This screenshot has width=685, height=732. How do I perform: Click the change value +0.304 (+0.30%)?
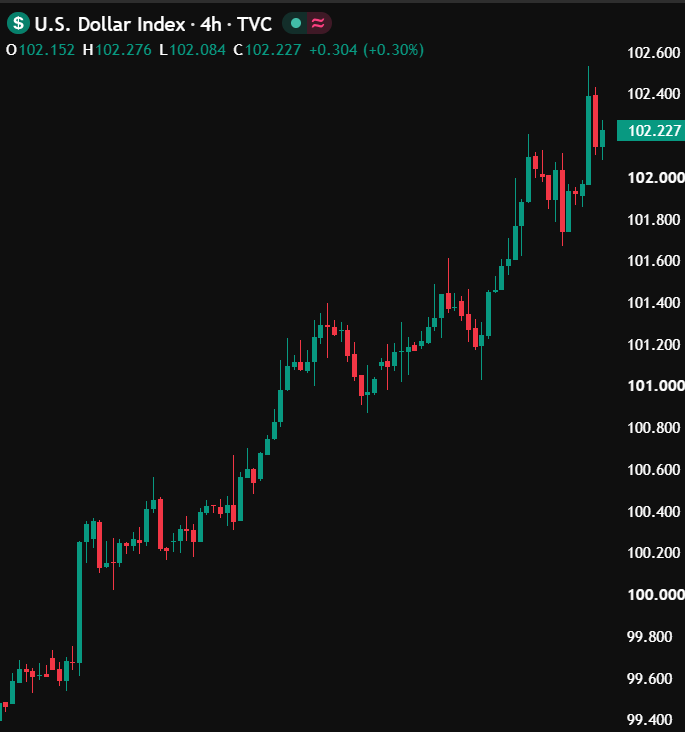coord(367,50)
